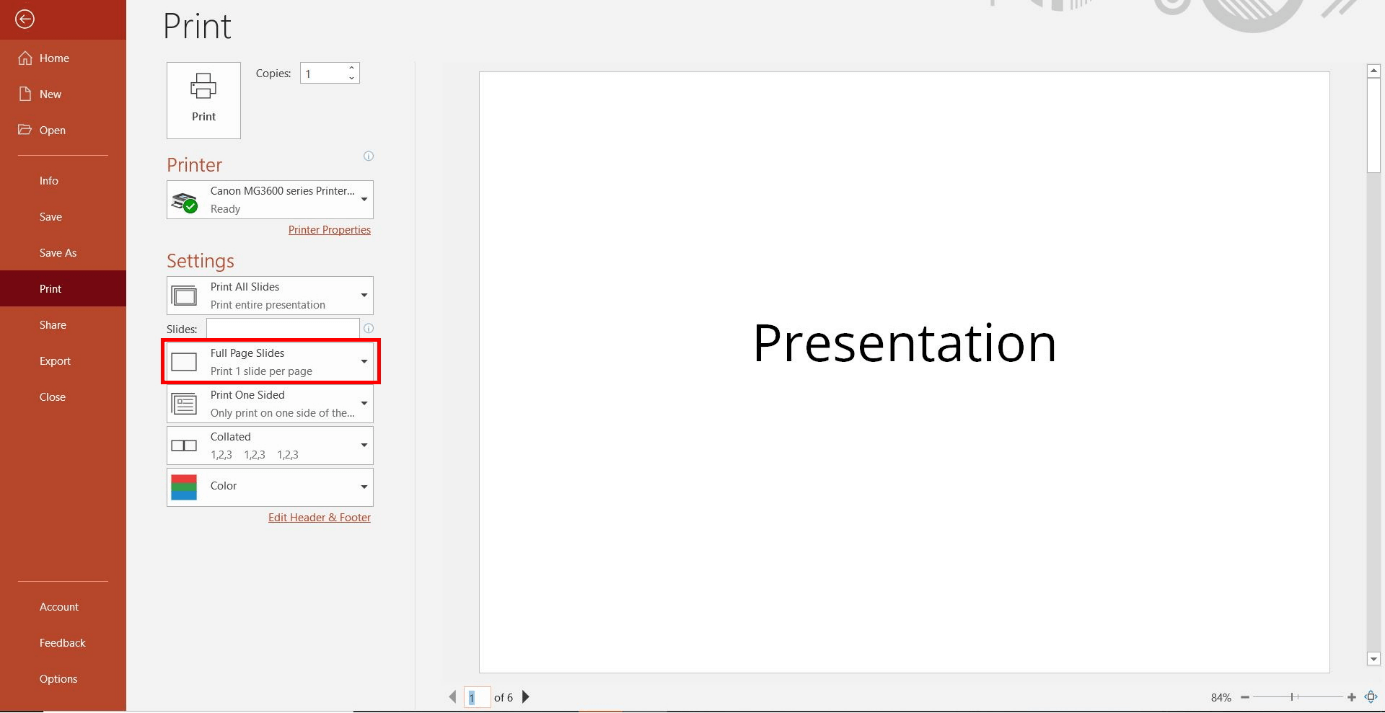1385x713 pixels.
Task: Click the Collated pages icon
Action: coord(184,445)
